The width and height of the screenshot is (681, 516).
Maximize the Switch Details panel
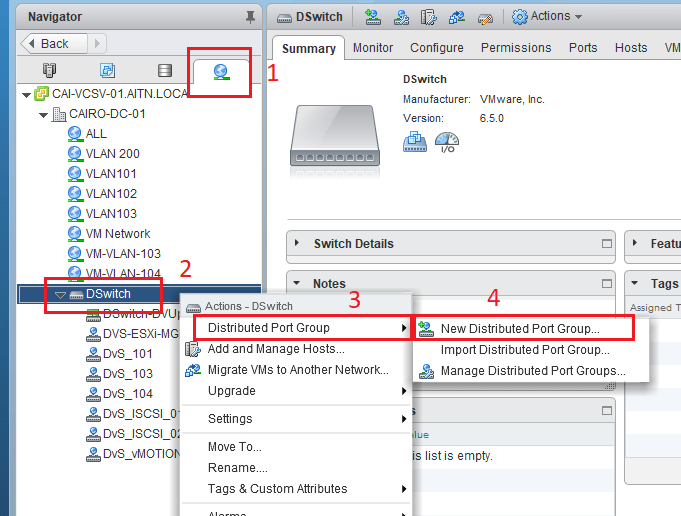click(606, 243)
